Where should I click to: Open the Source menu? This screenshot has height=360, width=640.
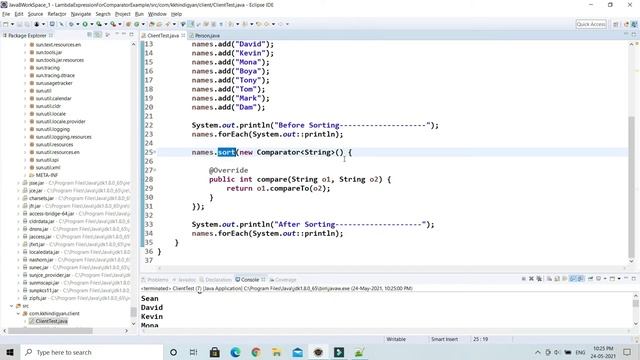pyautogui.click(x=35, y=14)
